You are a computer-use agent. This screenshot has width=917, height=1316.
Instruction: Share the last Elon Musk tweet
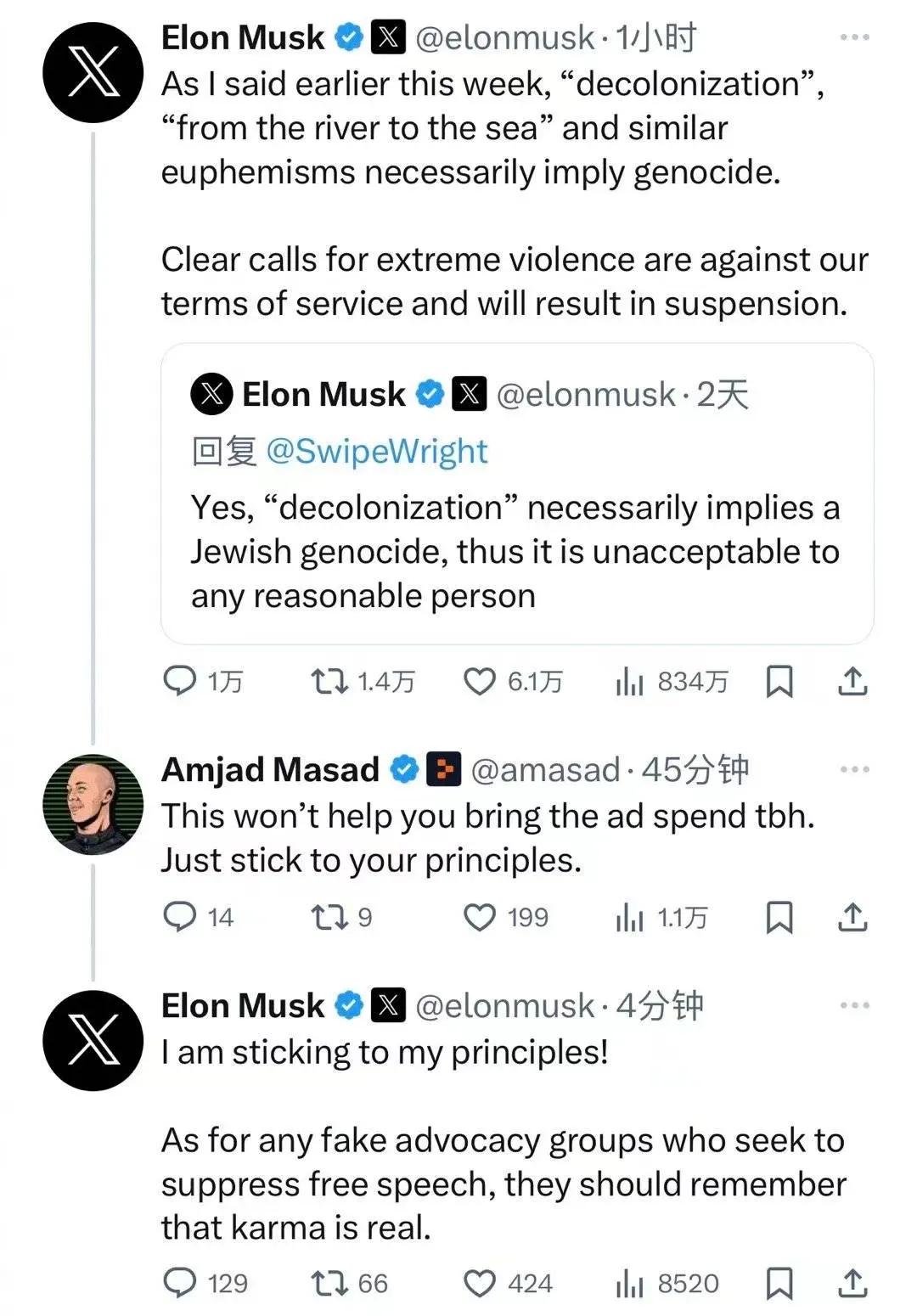[x=852, y=1283]
